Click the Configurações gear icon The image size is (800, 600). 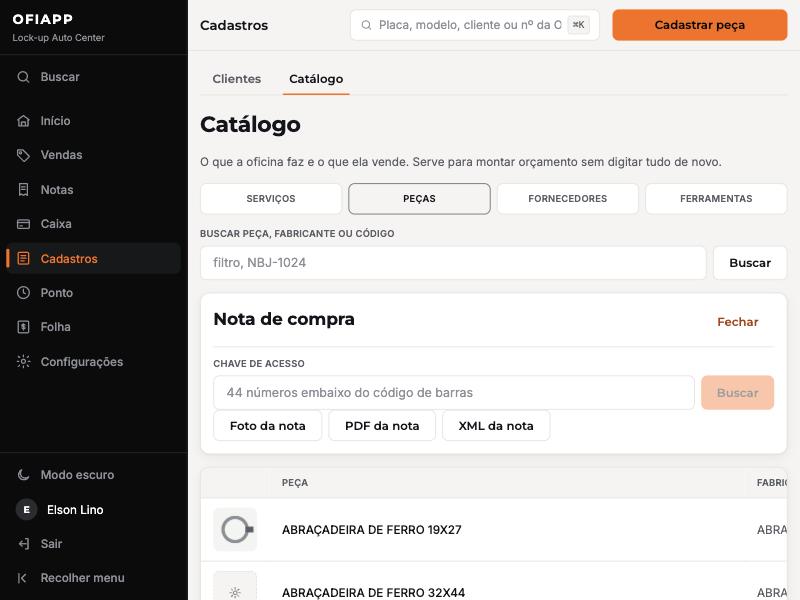pyautogui.click(x=23, y=362)
